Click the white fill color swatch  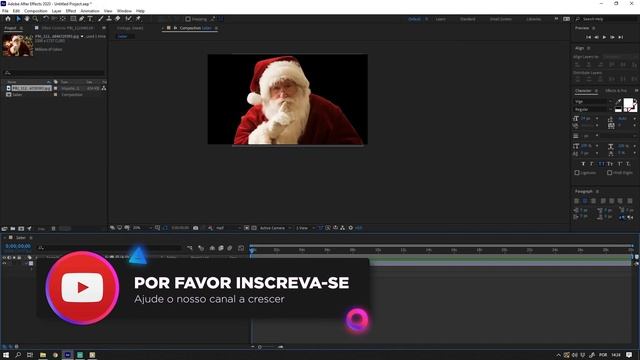(628, 103)
